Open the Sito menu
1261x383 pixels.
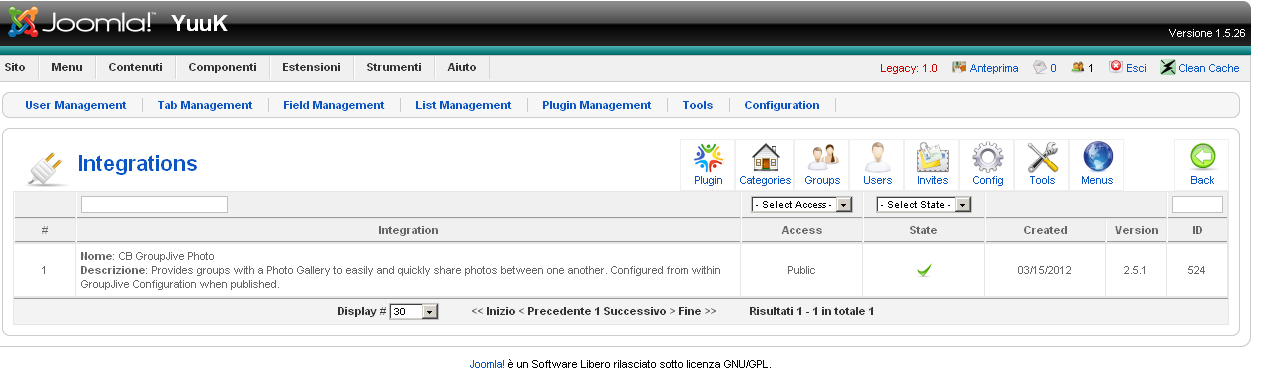[x=15, y=68]
